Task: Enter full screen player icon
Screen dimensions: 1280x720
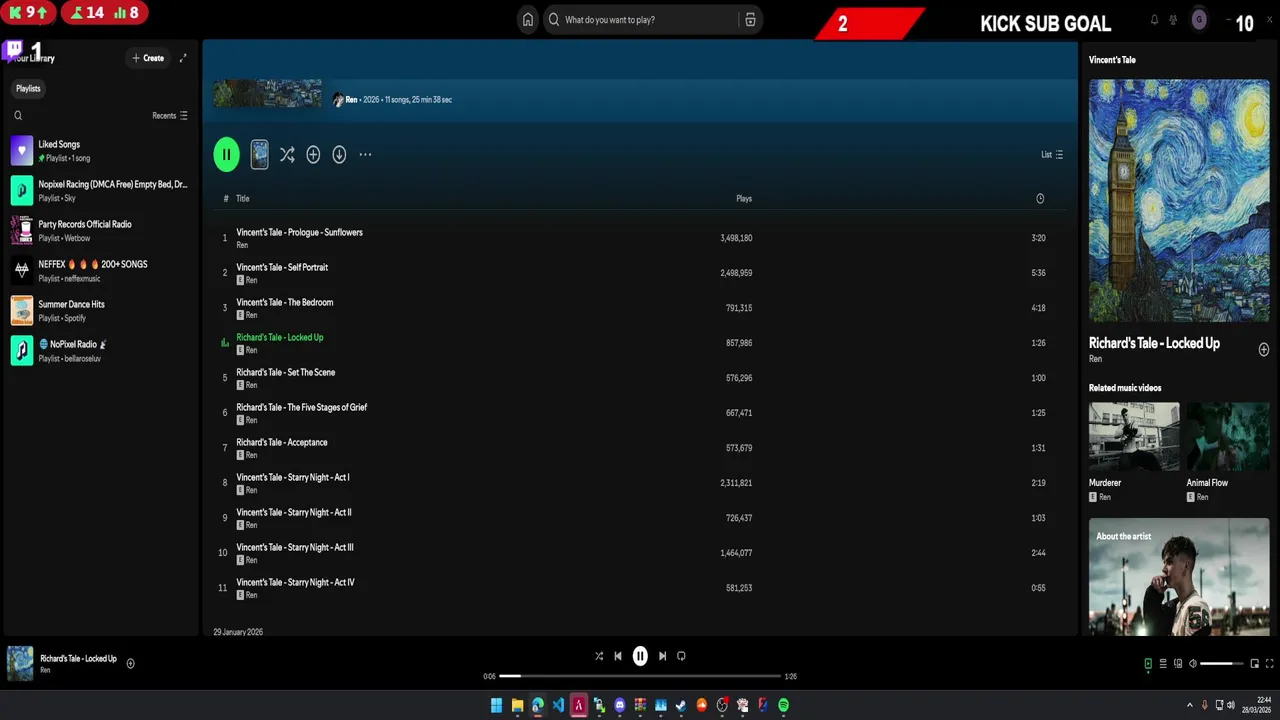Action: click(1270, 663)
